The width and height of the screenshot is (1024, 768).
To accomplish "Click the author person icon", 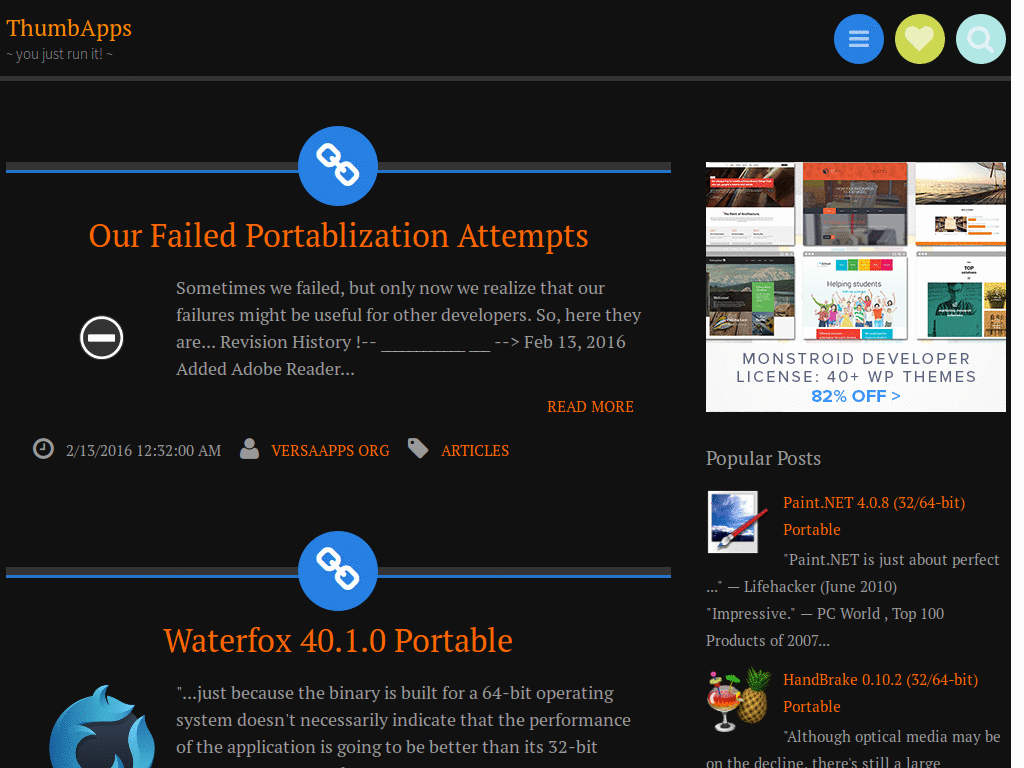I will pos(249,449).
